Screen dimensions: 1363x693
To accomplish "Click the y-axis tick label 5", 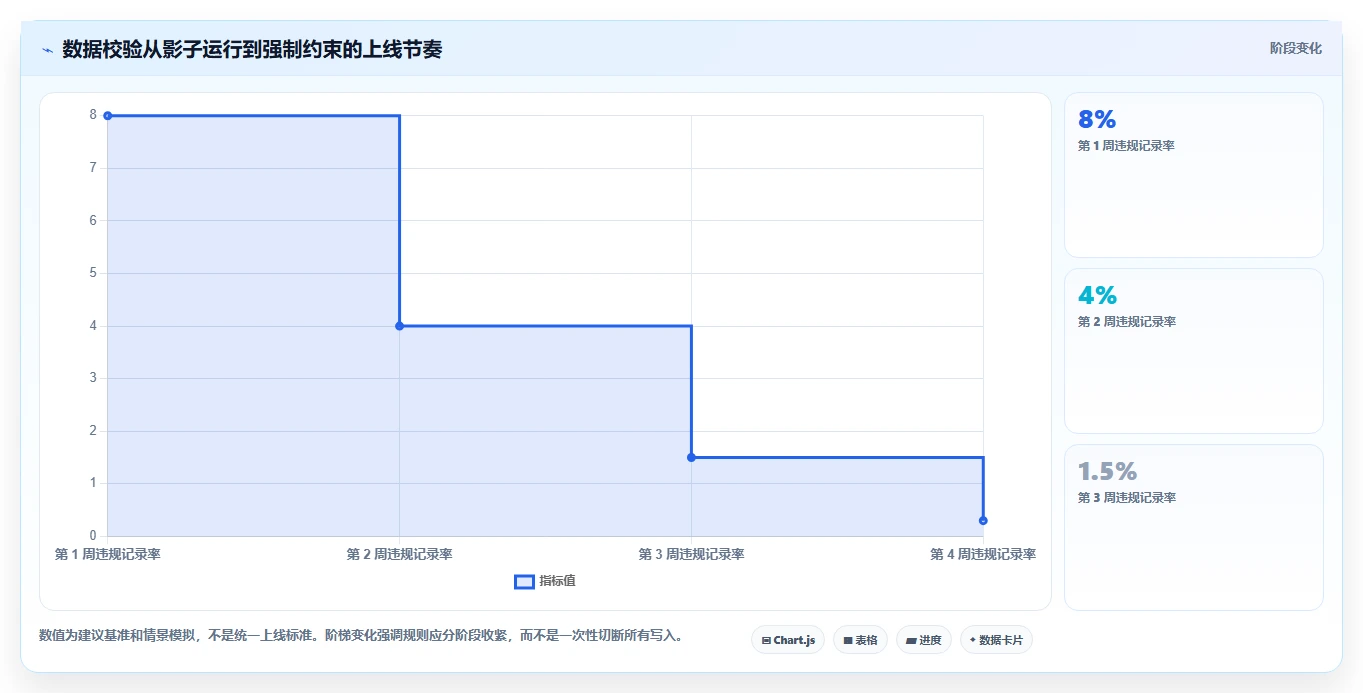I will pyautogui.click(x=93, y=273).
